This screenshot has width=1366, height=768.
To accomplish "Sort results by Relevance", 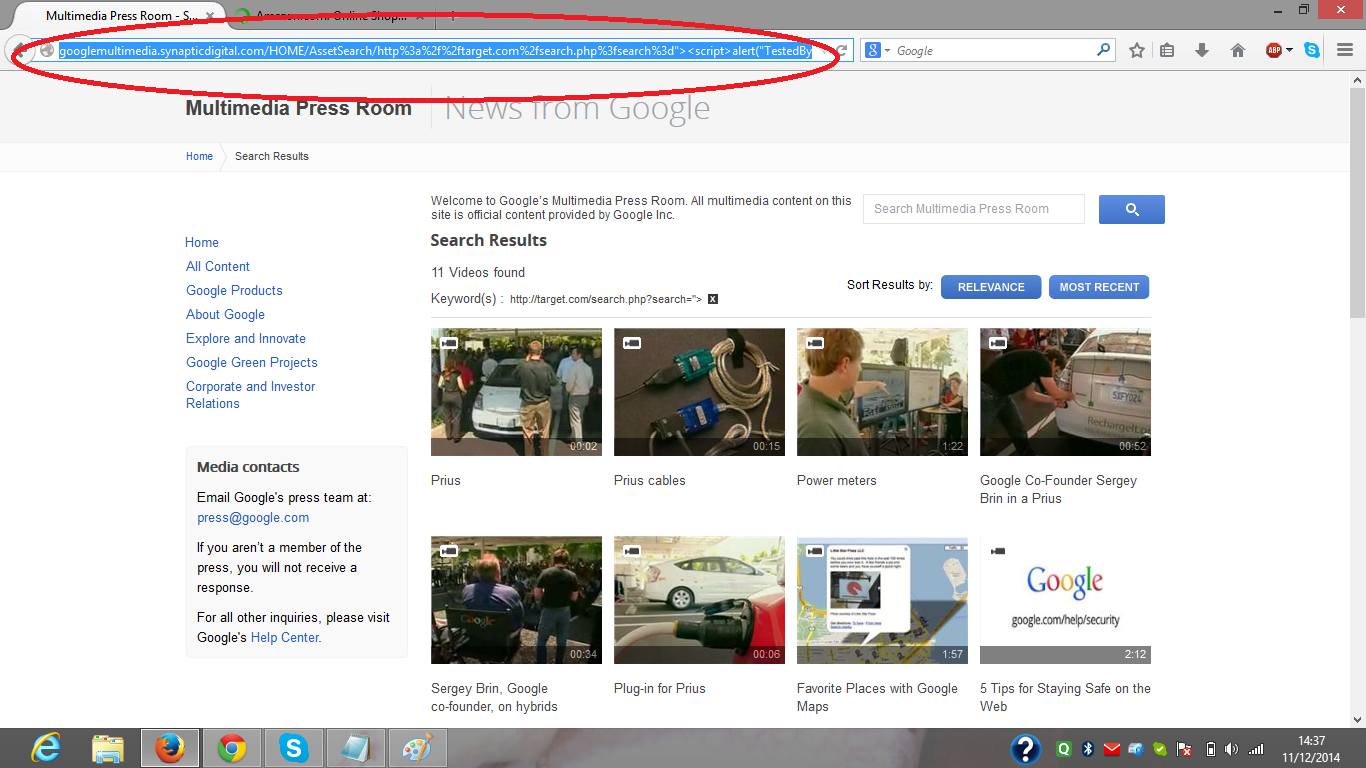I will click(x=991, y=287).
